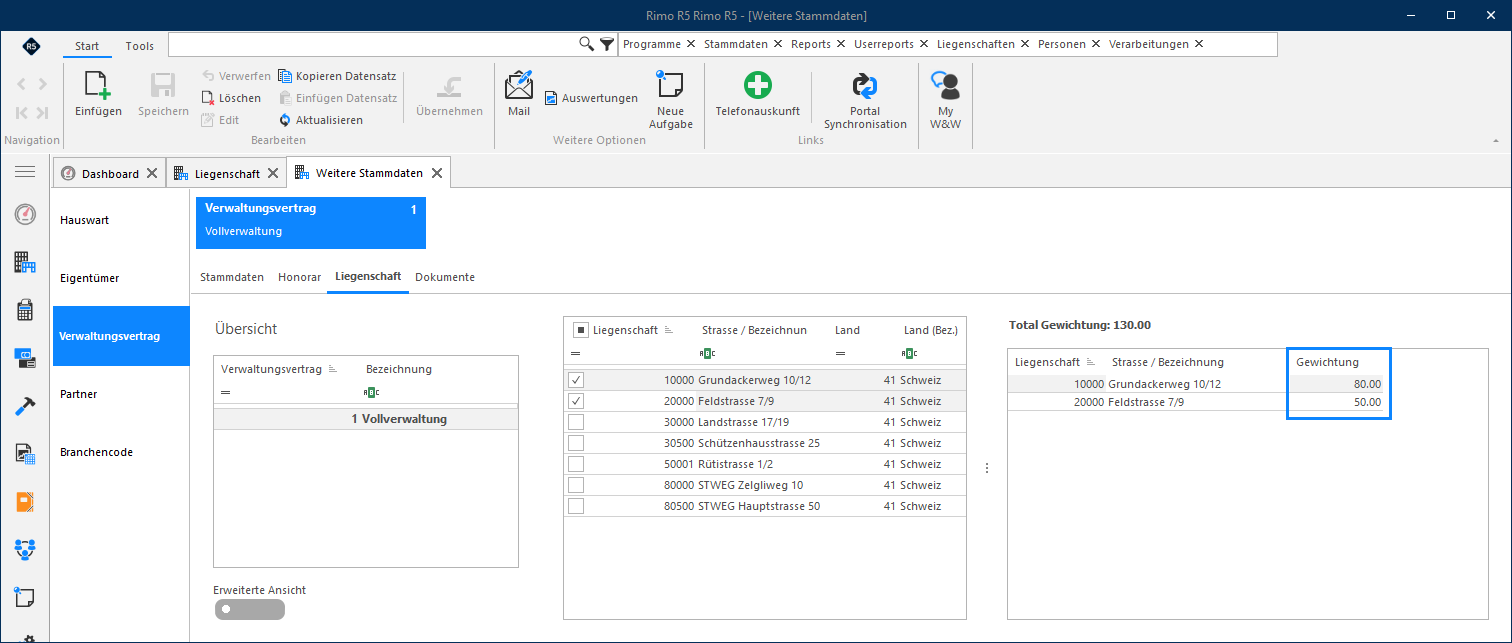This screenshot has width=1512, height=643.
Task: Click the R5 application logo
Action: point(32,46)
